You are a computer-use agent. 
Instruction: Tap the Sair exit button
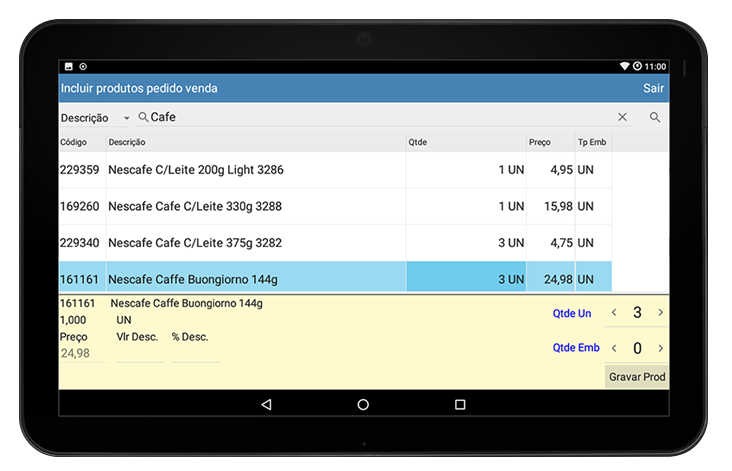point(653,88)
